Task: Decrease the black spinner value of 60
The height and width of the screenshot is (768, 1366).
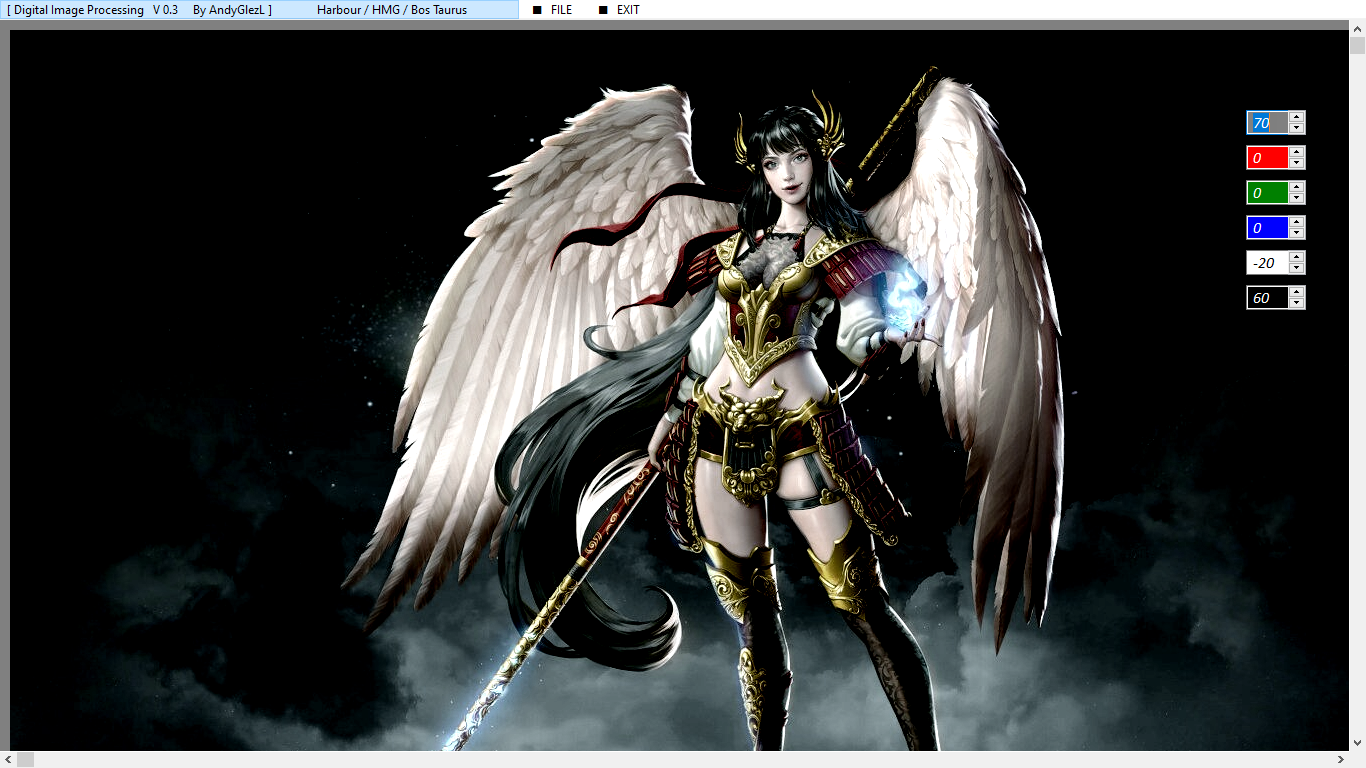Action: point(1297,303)
